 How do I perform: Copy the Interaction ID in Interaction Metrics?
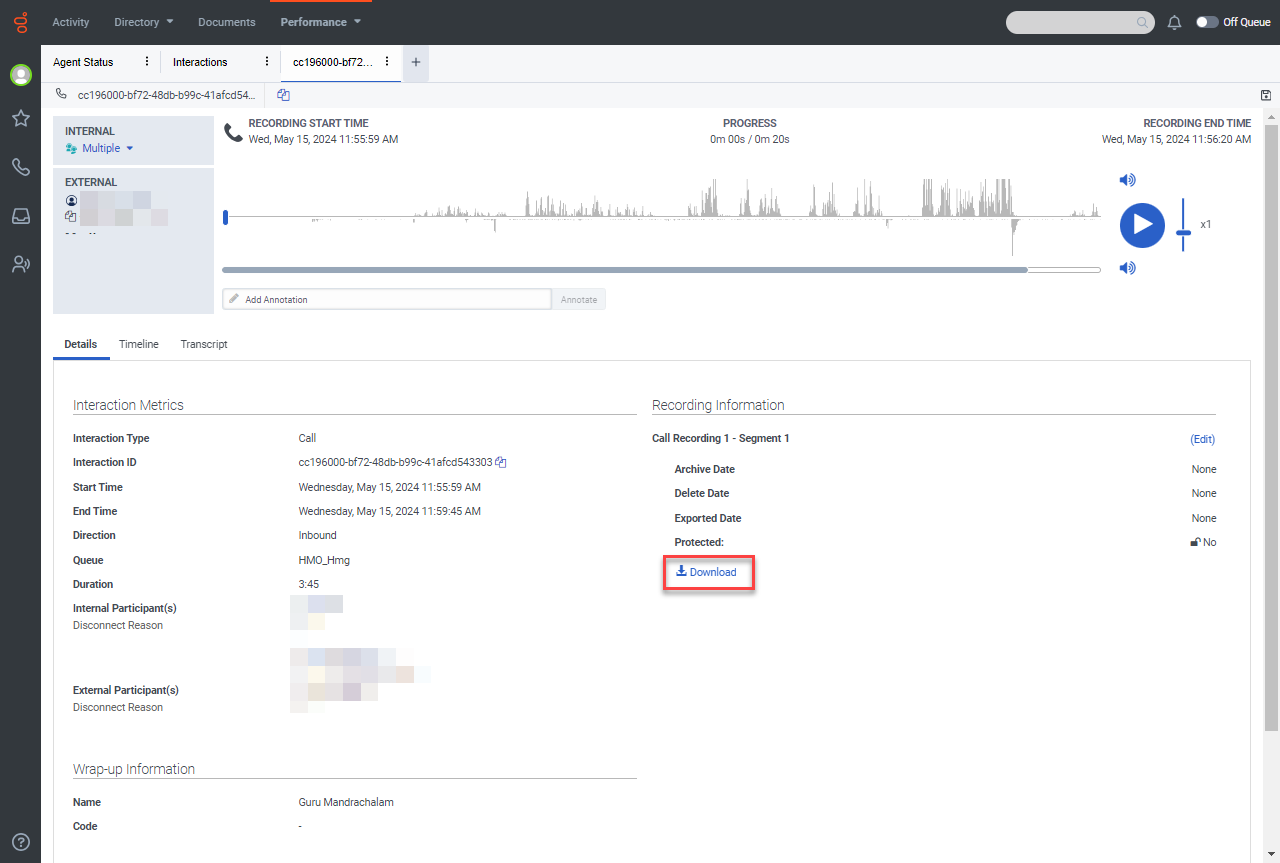[501, 463]
